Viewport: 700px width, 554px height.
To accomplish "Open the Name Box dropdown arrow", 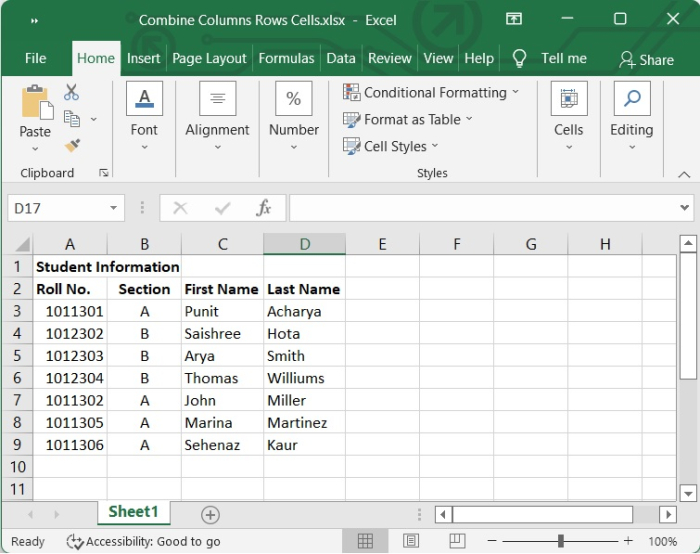I will [x=115, y=208].
